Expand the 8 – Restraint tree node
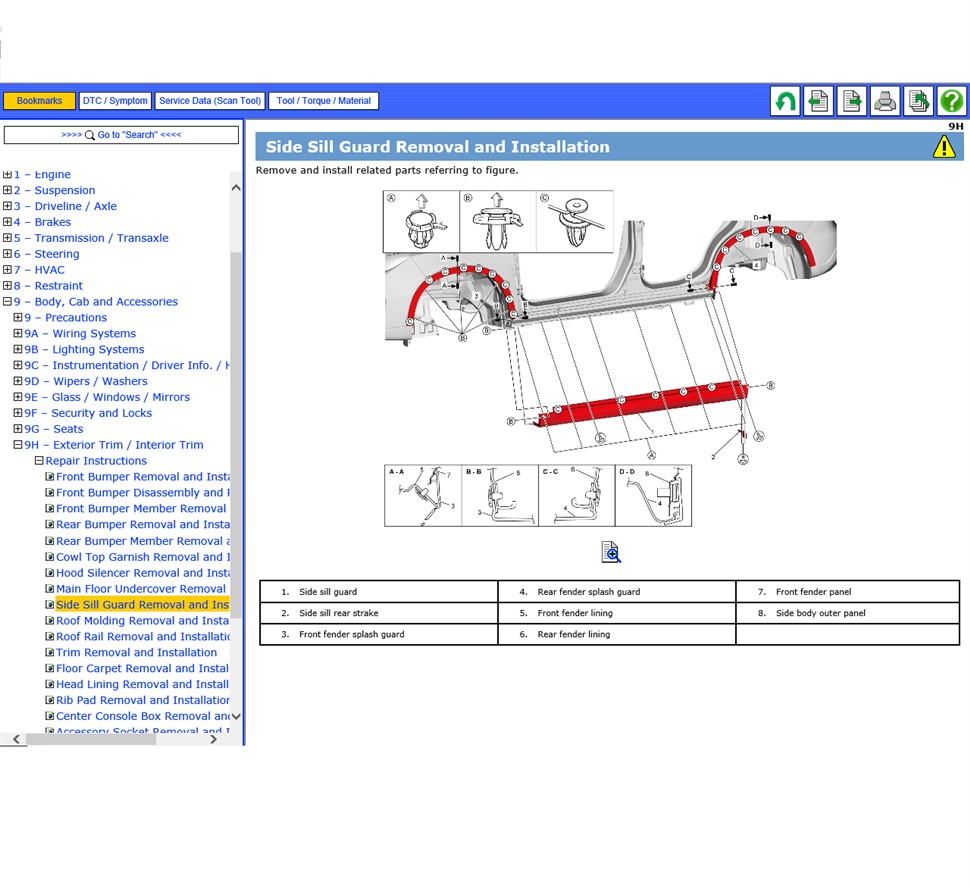Screen dimensions: 970x888 7,285
